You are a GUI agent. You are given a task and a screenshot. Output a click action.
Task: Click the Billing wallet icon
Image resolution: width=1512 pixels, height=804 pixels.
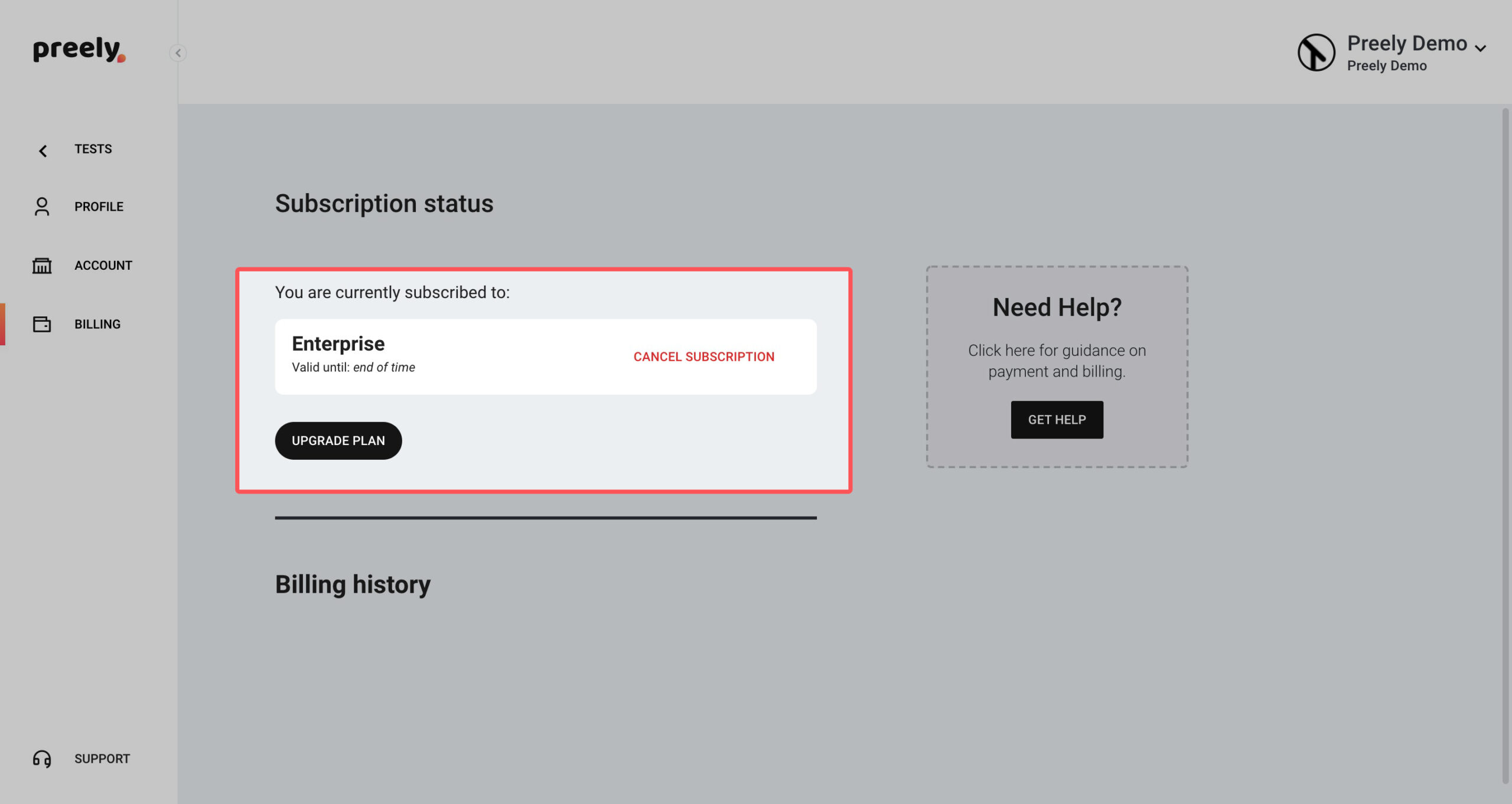(42, 324)
